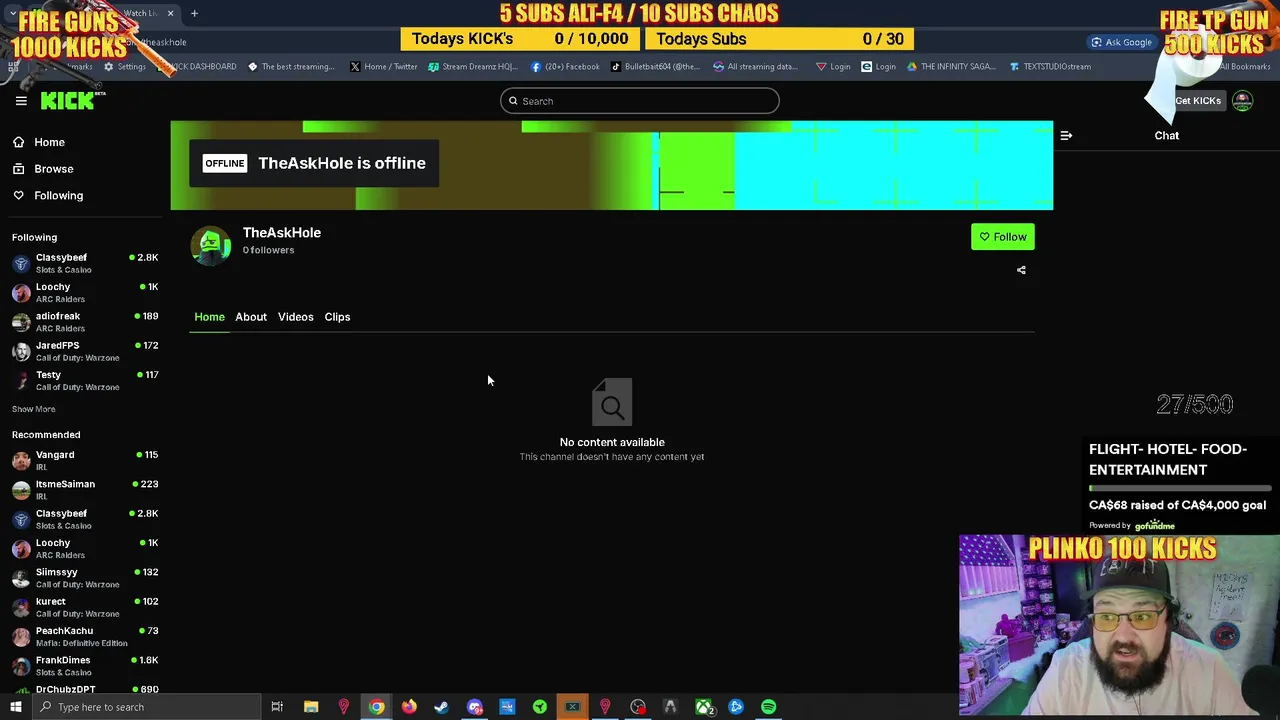Image resolution: width=1280 pixels, height=720 pixels.
Task: Open kurect recommended channel
Action: (85, 606)
